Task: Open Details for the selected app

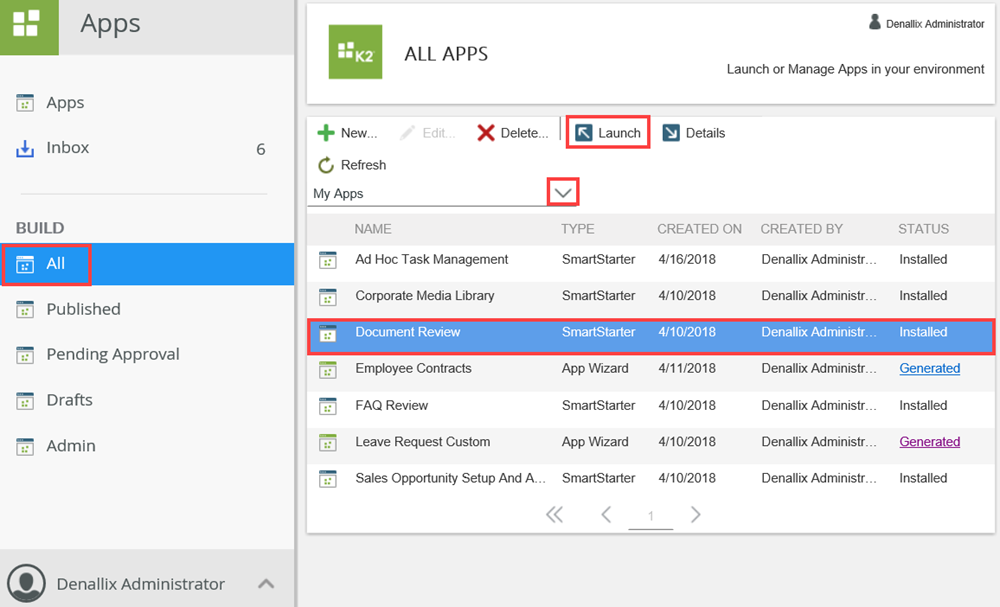Action: (694, 133)
